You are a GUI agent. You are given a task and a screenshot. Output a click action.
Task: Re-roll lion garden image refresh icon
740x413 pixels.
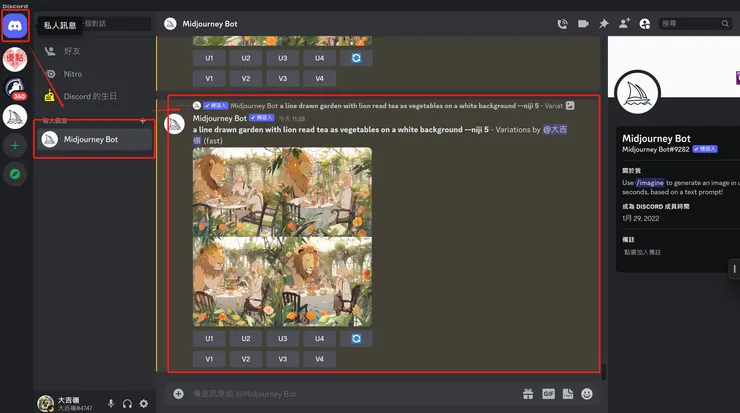click(x=356, y=338)
